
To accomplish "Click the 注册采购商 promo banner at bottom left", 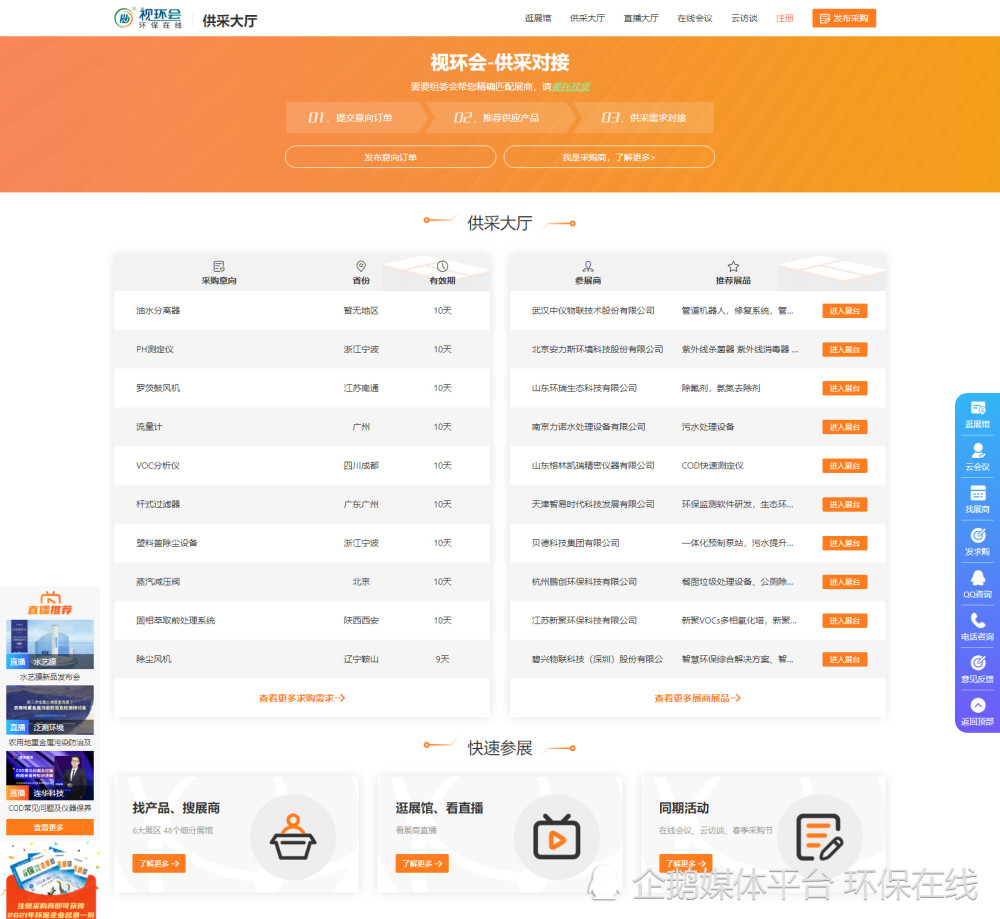I will point(51,881).
